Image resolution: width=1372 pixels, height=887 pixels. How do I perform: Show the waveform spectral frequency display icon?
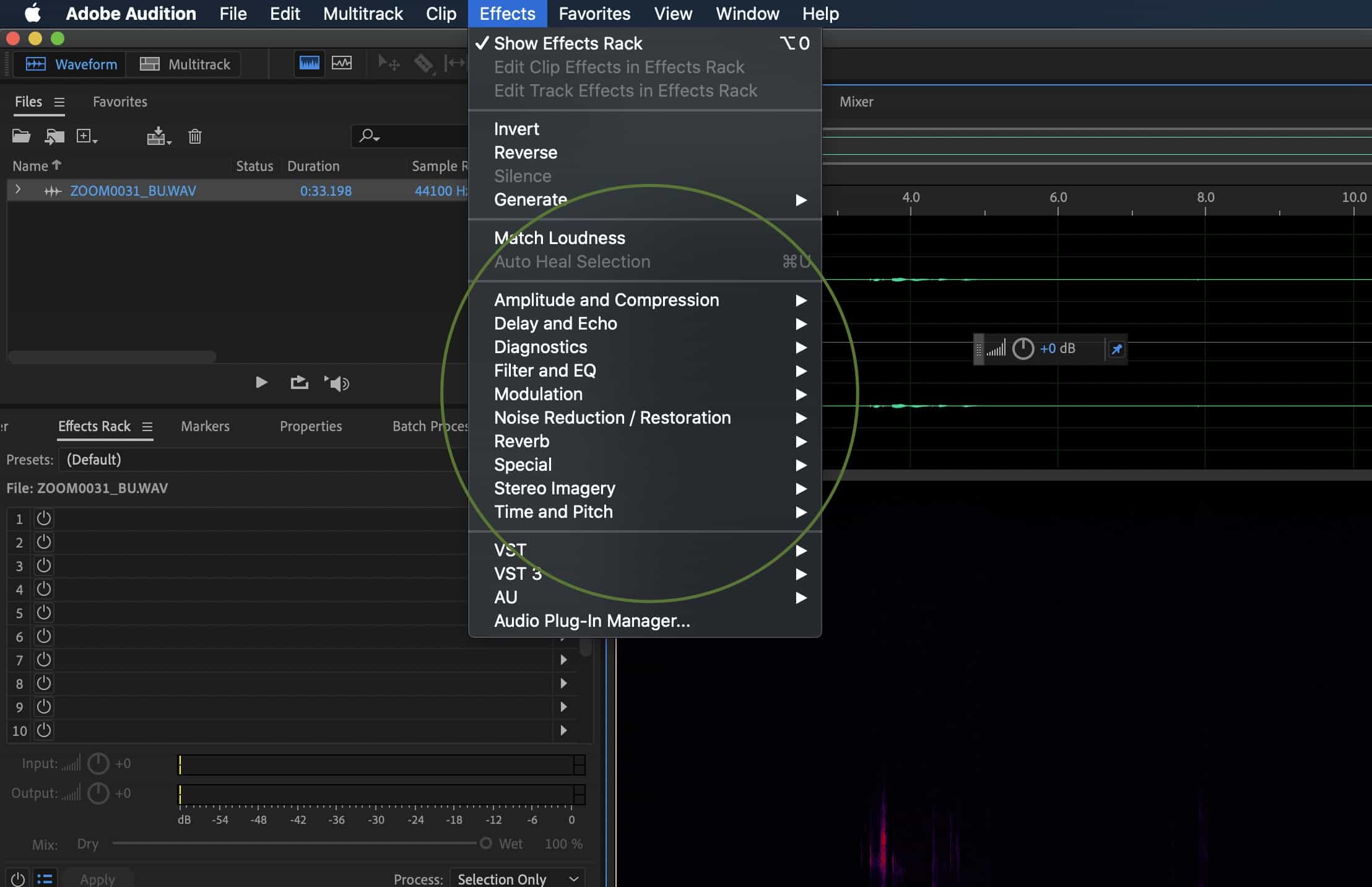click(x=309, y=63)
